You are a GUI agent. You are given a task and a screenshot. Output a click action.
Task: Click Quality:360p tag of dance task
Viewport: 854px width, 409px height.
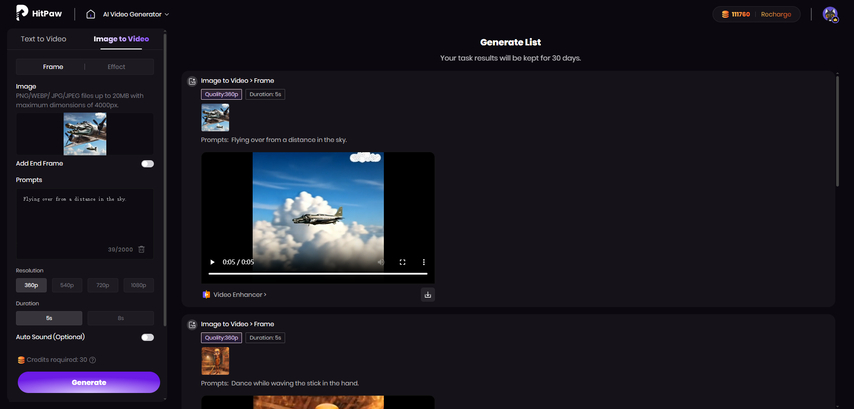(x=222, y=338)
